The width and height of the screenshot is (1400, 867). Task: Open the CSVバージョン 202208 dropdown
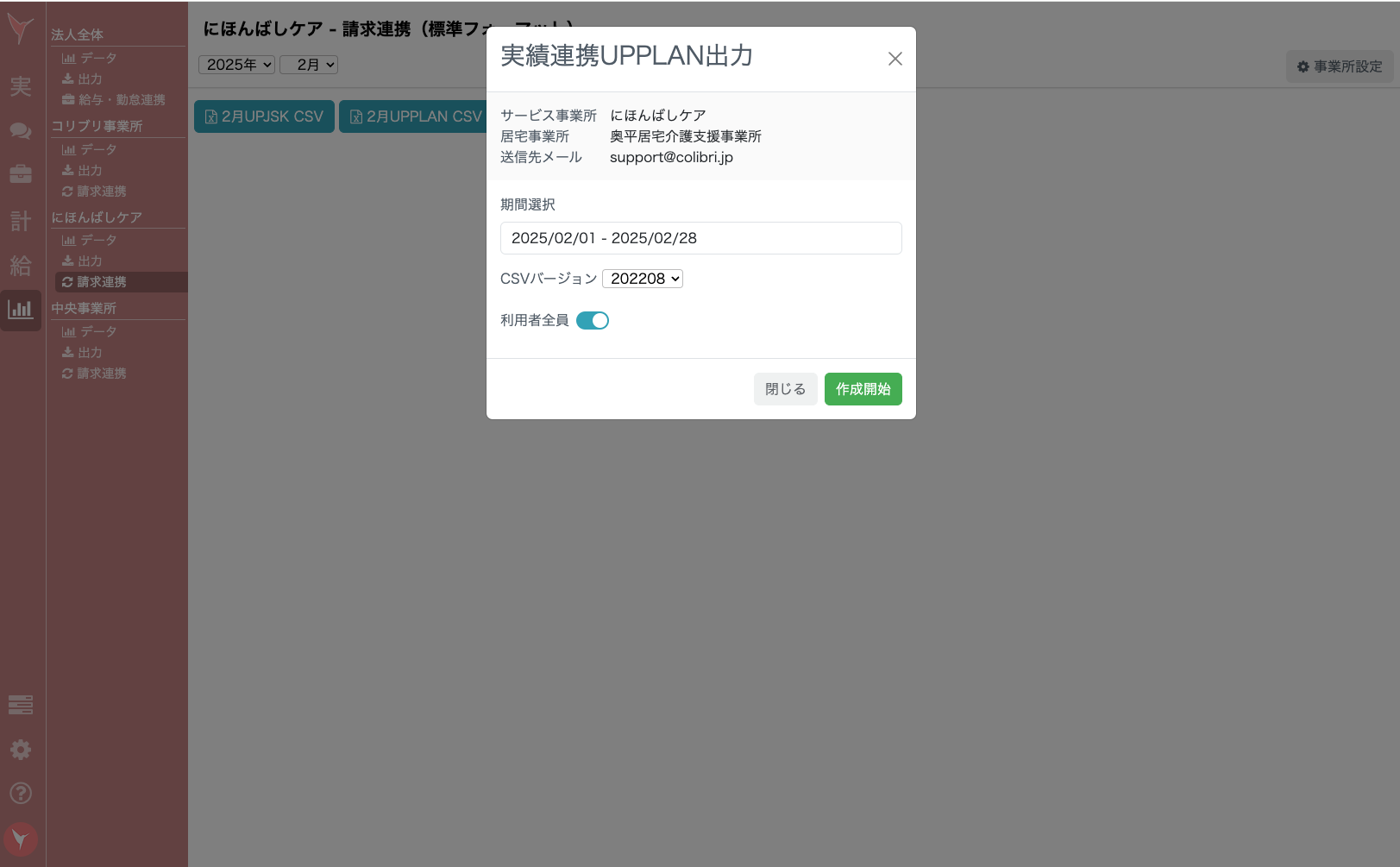tap(642, 278)
